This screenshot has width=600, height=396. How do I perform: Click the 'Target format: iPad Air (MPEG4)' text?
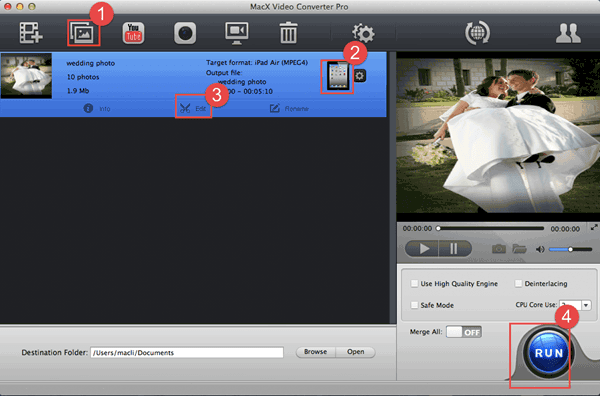point(257,62)
